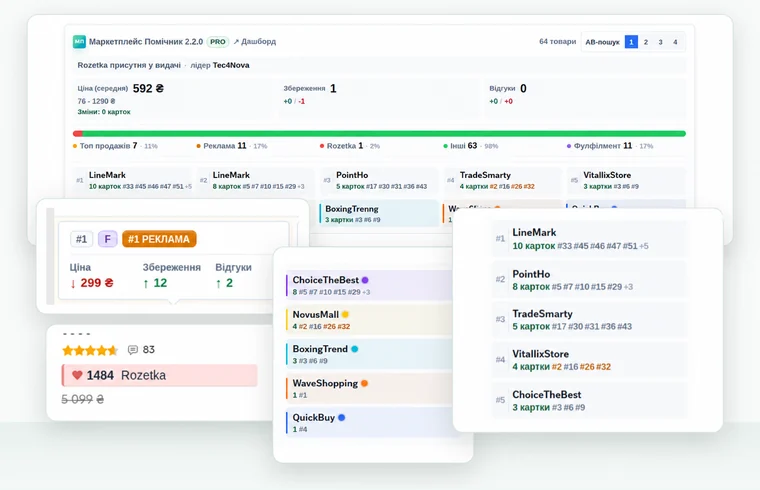760x490 pixels.
Task: Click the five-star rating icons
Action: [90, 350]
